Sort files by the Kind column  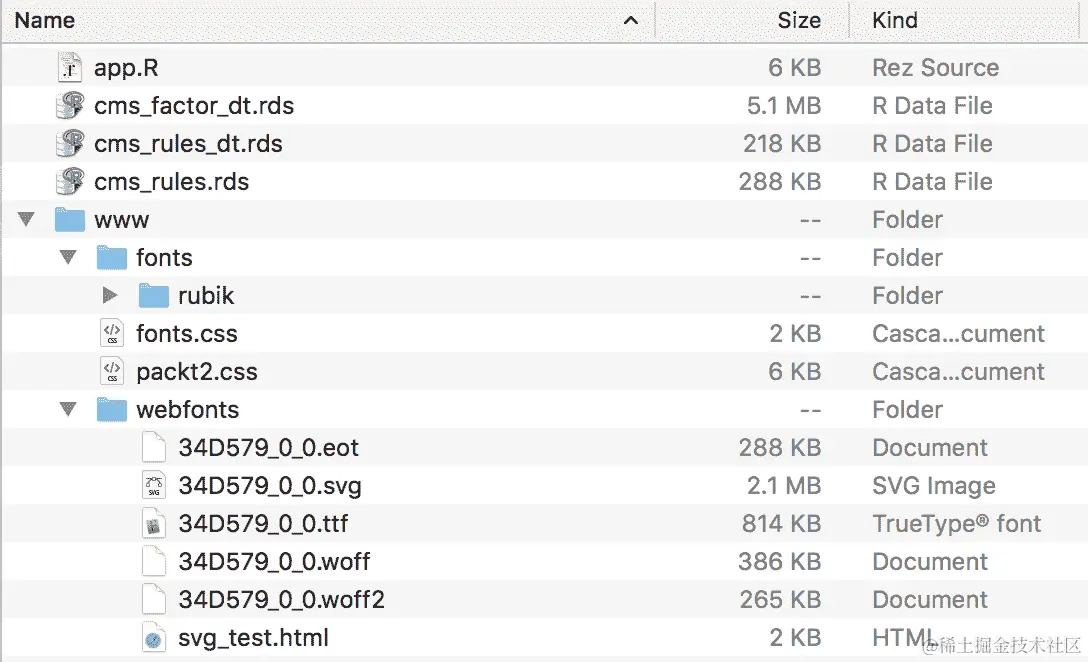pyautogui.click(x=895, y=20)
